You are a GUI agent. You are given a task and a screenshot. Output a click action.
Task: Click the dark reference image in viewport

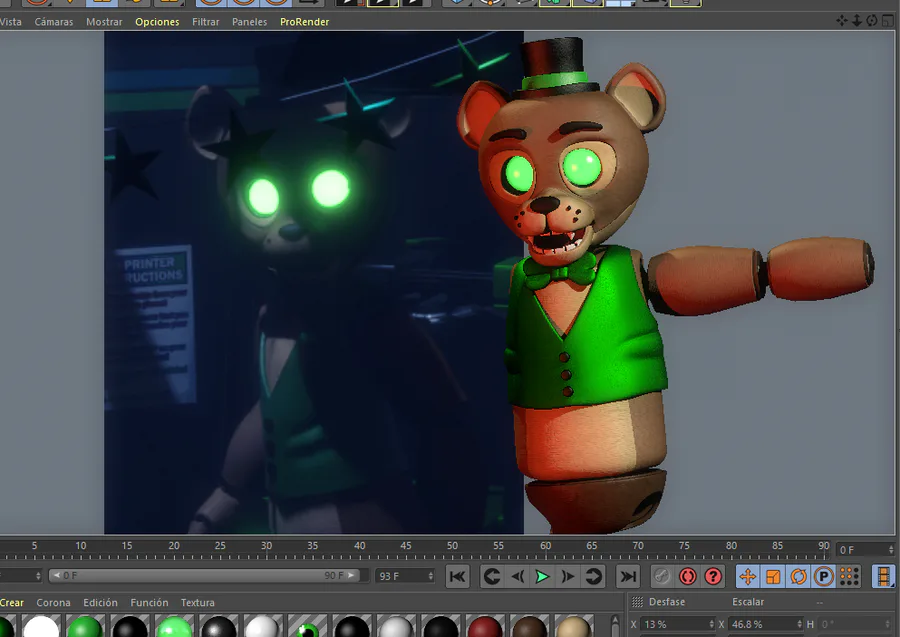tap(313, 282)
